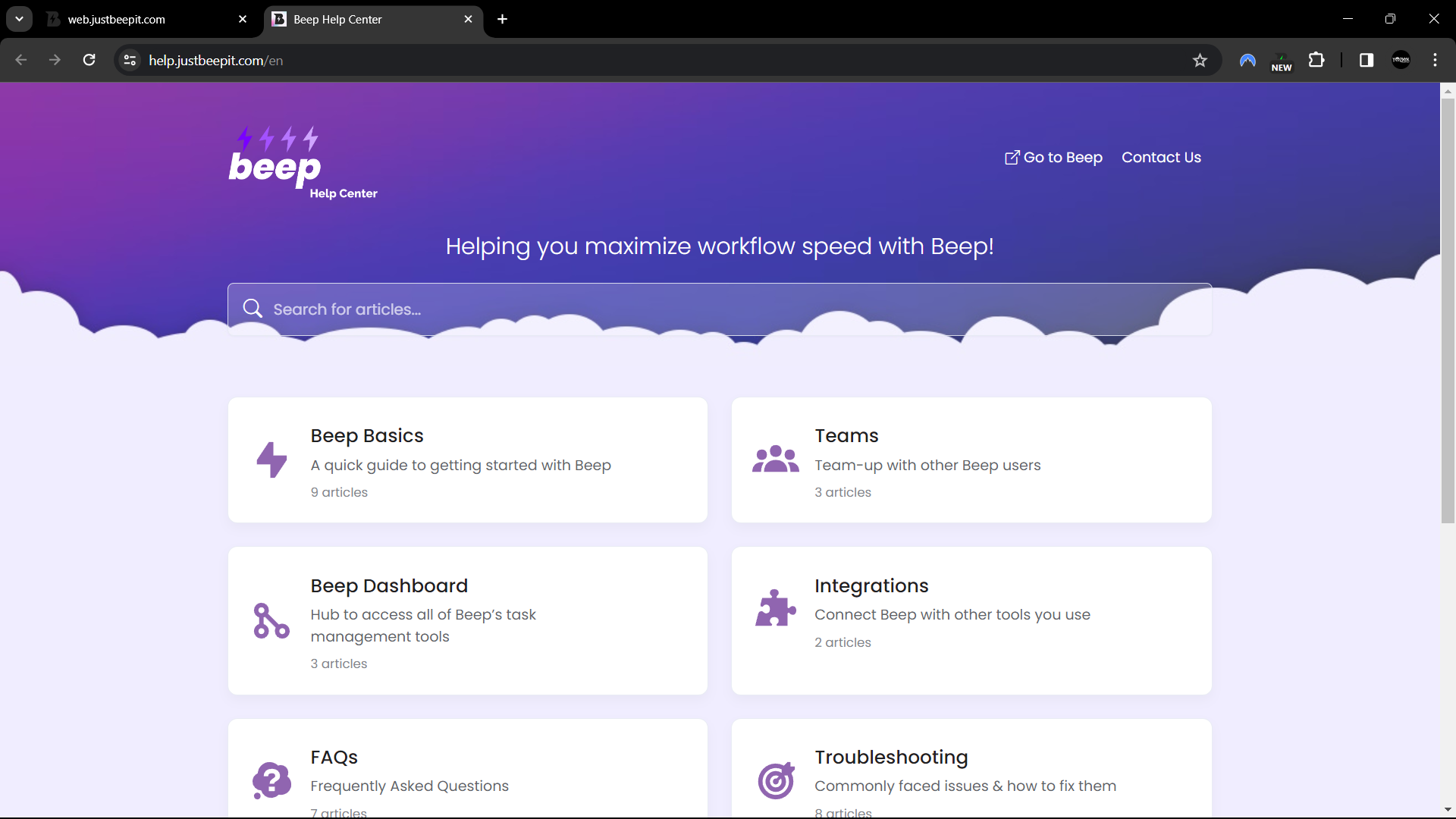Open the Troubleshooting collection title
This screenshot has width=1456, height=819.
891,758
